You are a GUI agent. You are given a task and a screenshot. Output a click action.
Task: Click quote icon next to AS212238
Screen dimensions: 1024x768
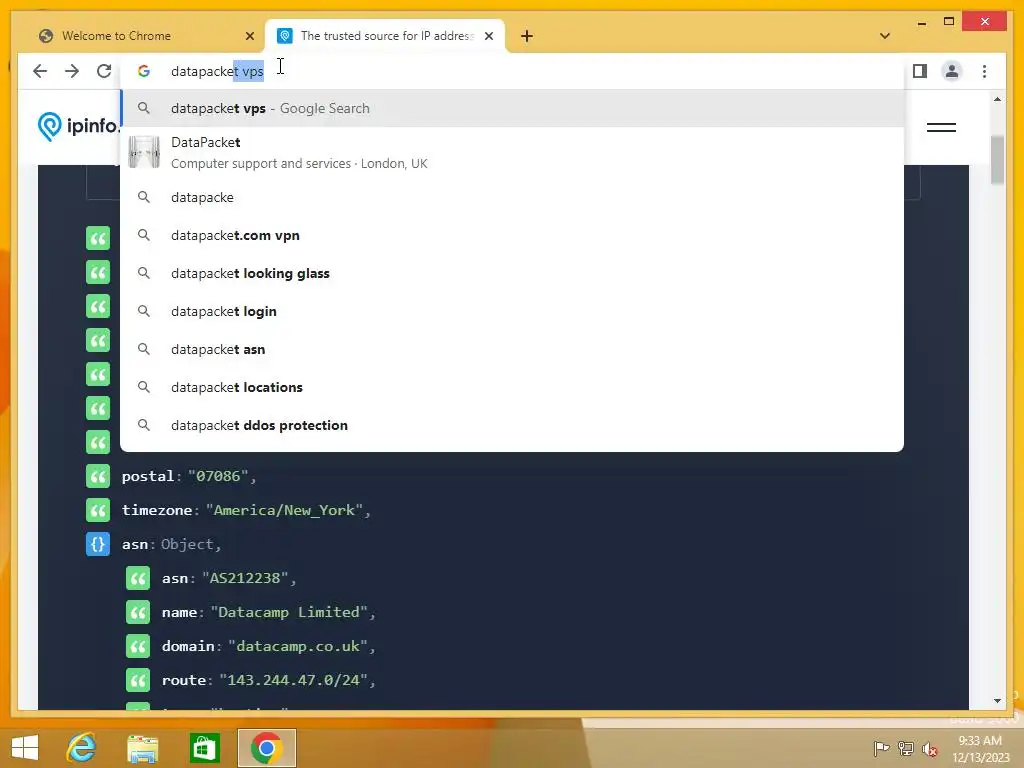[x=138, y=578]
